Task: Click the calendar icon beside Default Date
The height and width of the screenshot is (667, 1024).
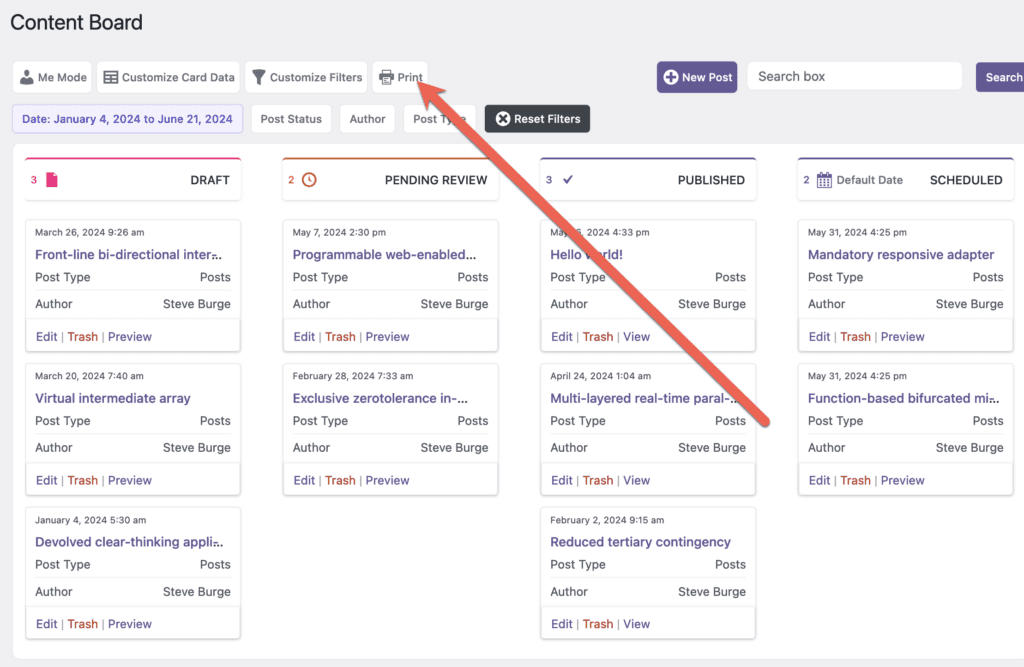Action: (822, 179)
